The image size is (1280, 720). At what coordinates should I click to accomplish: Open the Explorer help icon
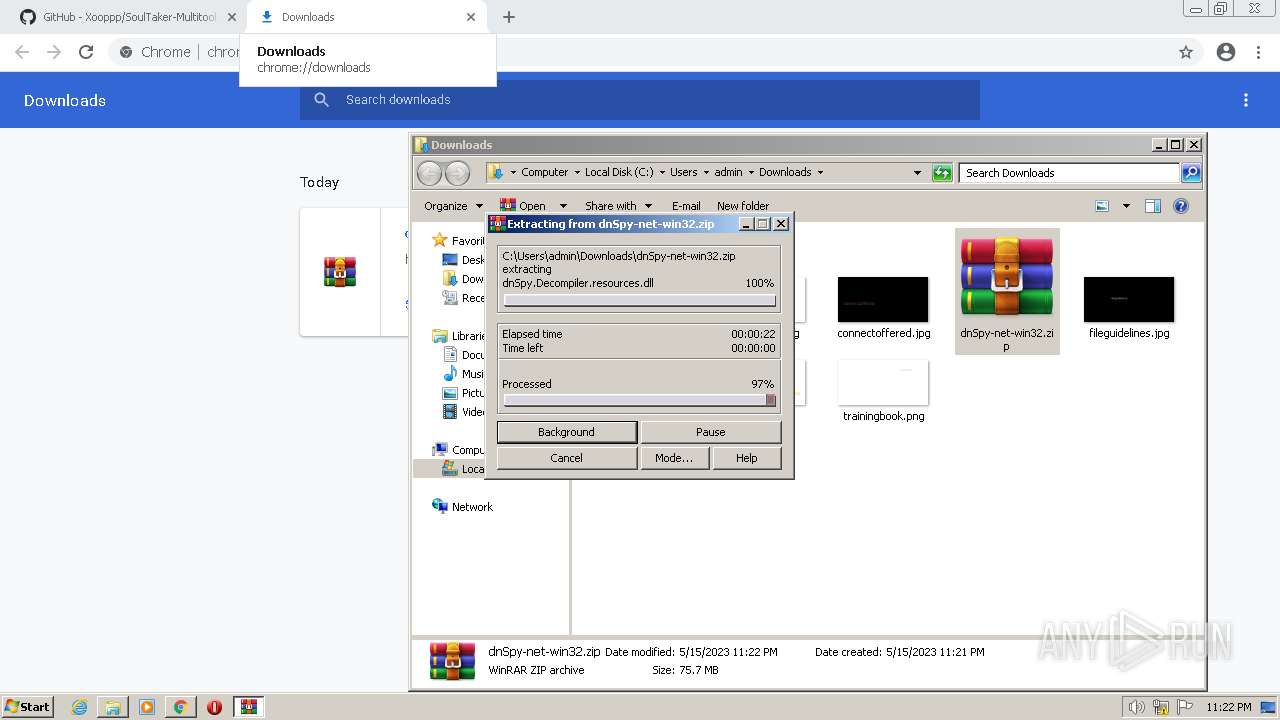point(1181,206)
